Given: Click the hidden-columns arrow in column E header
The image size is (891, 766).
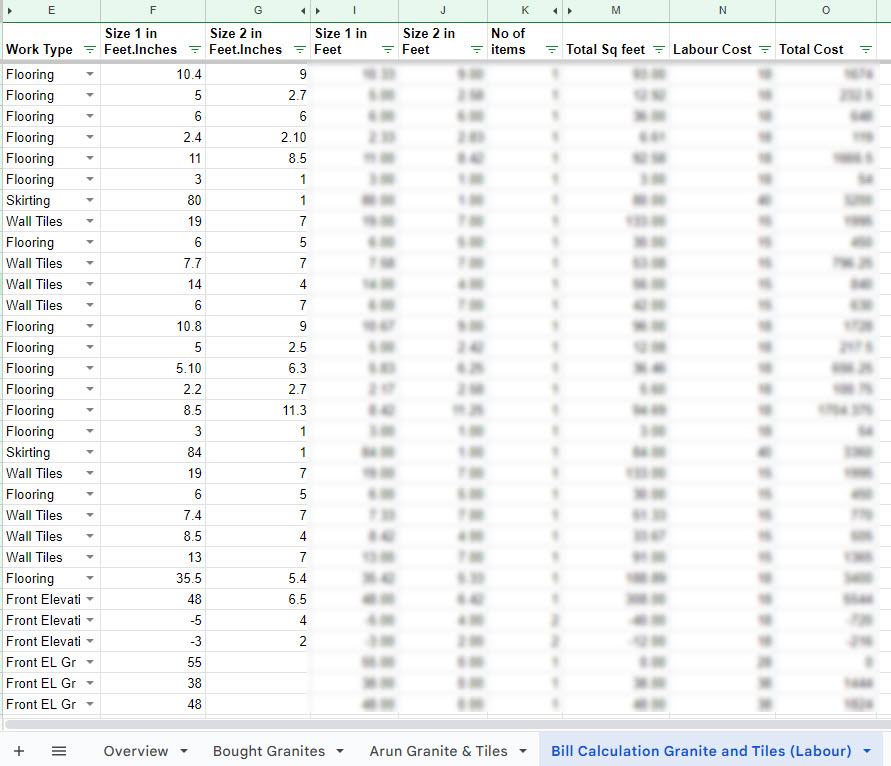Looking at the screenshot, I should pos(9,10).
